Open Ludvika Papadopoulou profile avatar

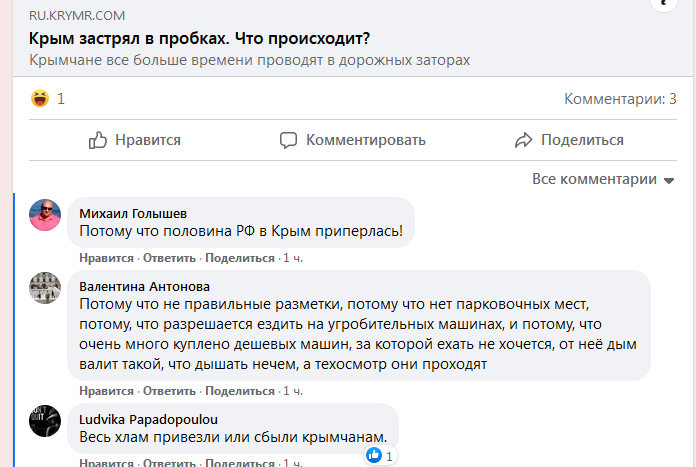[x=45, y=421]
